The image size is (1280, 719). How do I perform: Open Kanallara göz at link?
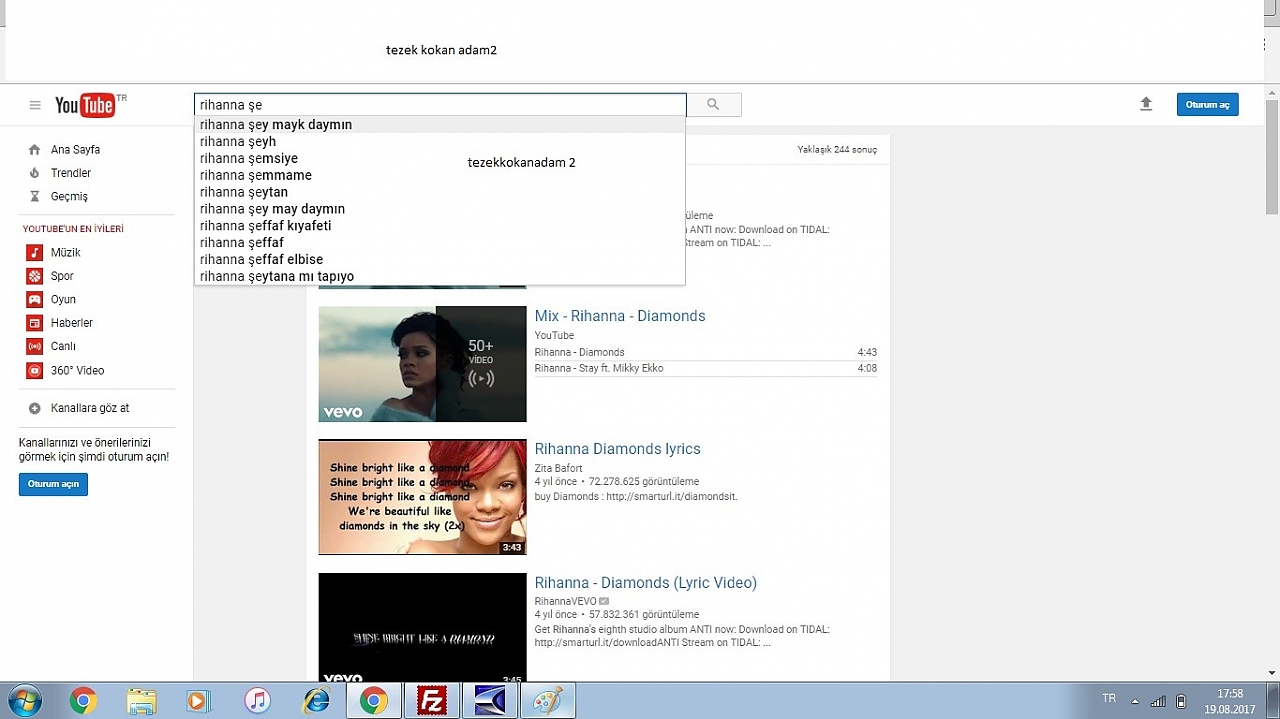(x=90, y=408)
